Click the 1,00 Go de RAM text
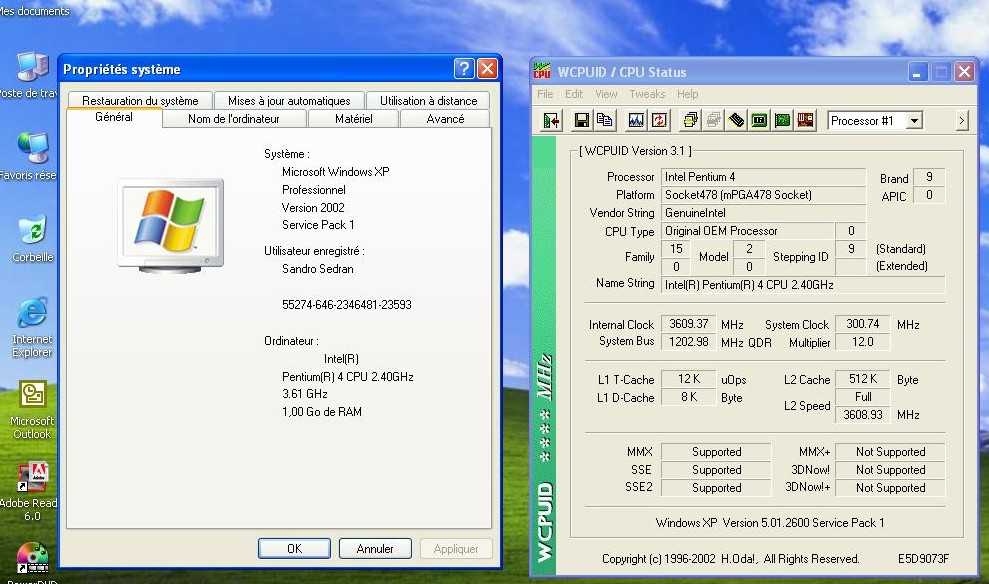Screen dimensions: 989x584 click(x=322, y=412)
